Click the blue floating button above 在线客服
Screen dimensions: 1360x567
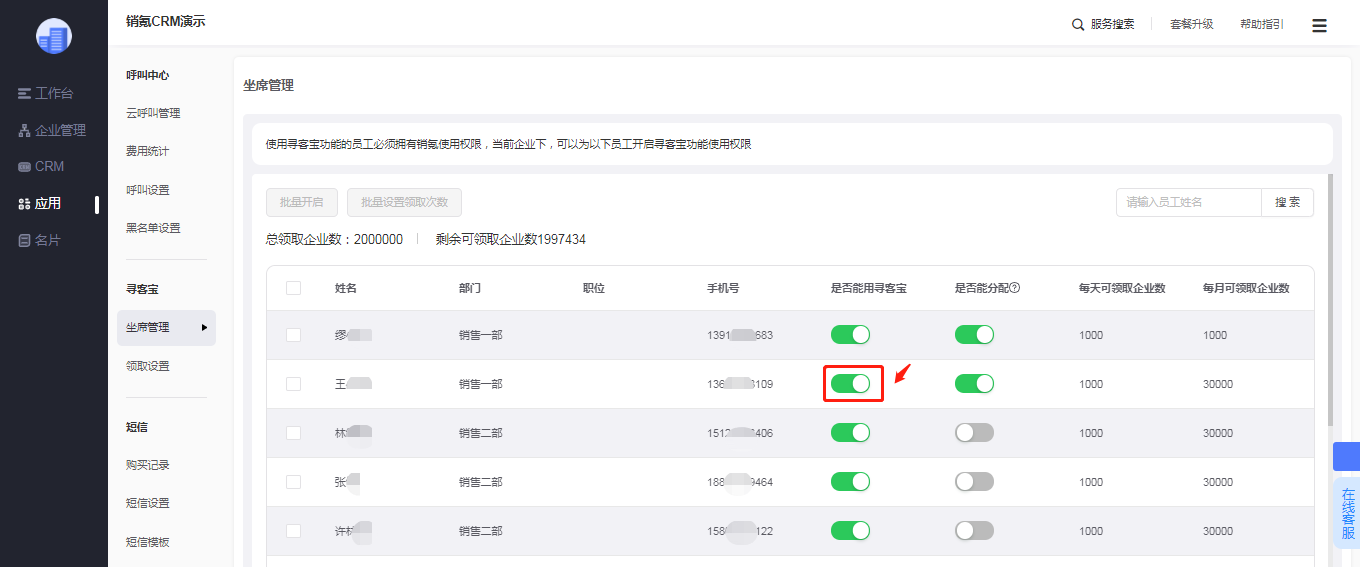point(1347,456)
